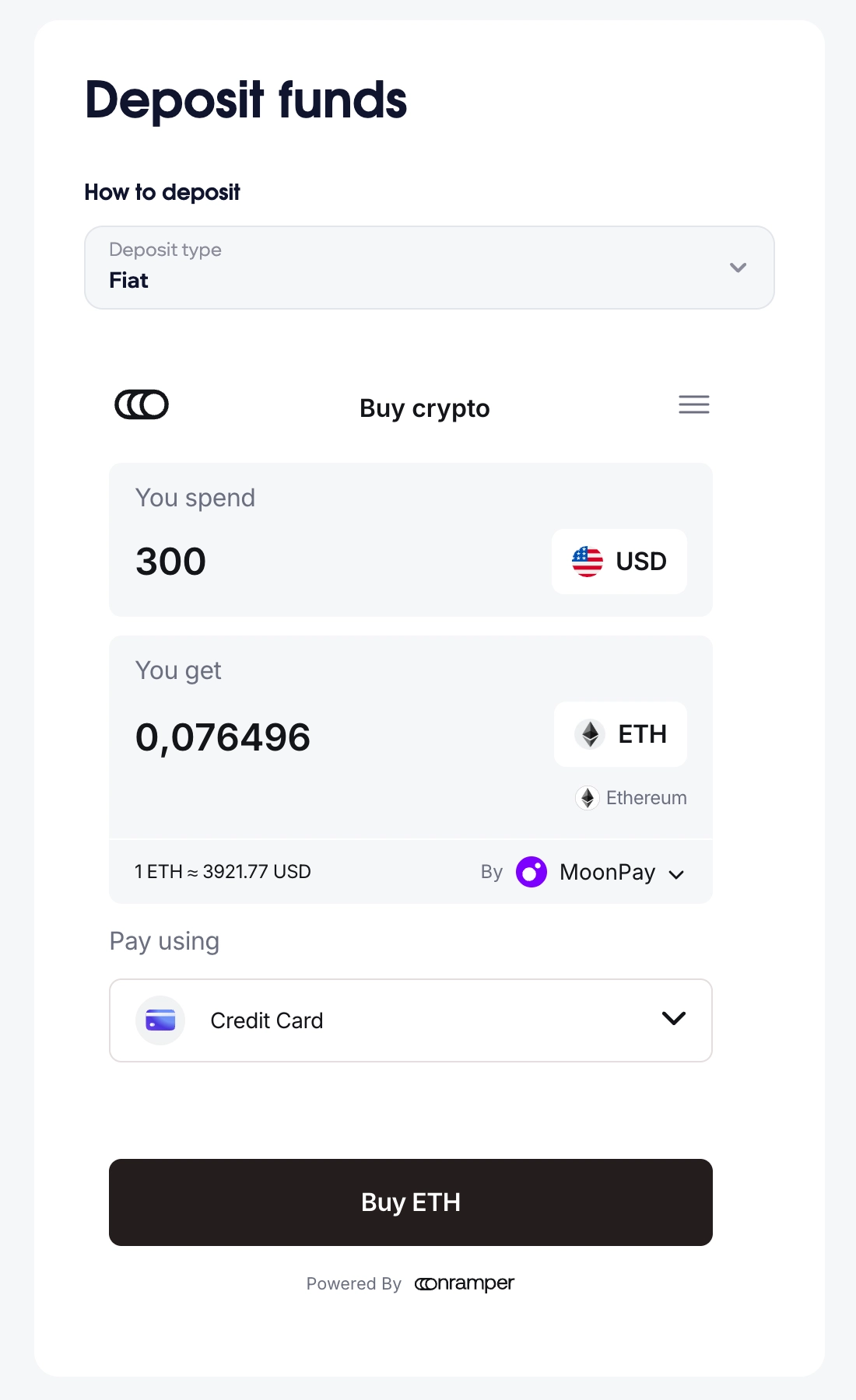The width and height of the screenshot is (856, 1400).
Task: Click the Onramper logo icon
Action: 142,404
